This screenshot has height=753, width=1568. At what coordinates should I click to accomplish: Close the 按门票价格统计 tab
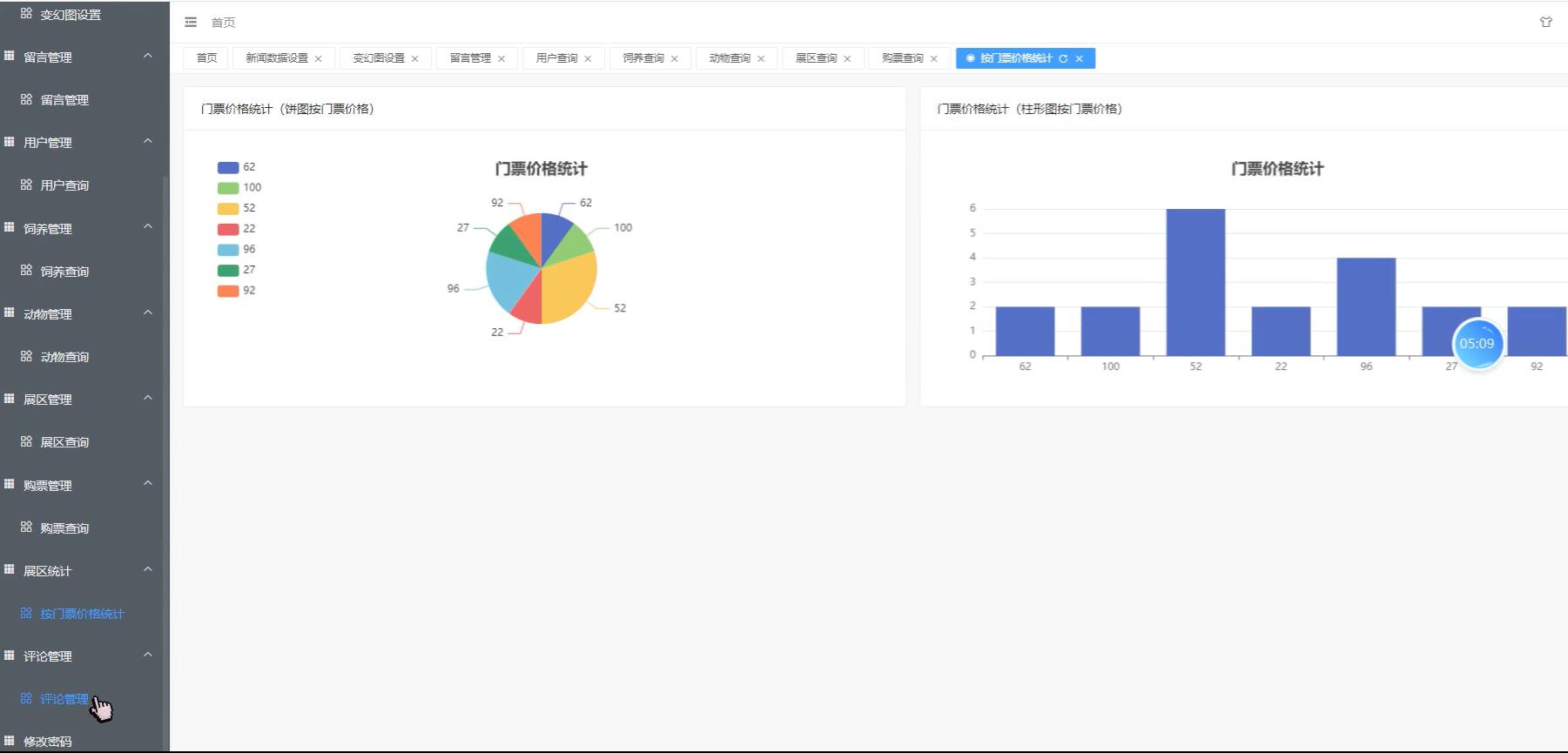tap(1080, 58)
